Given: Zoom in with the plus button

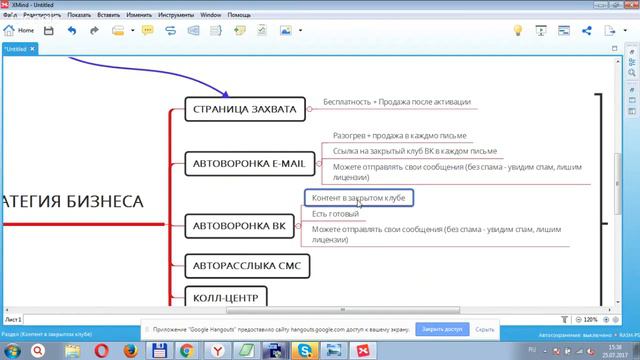Looking at the screenshot, I should (x=606, y=320).
